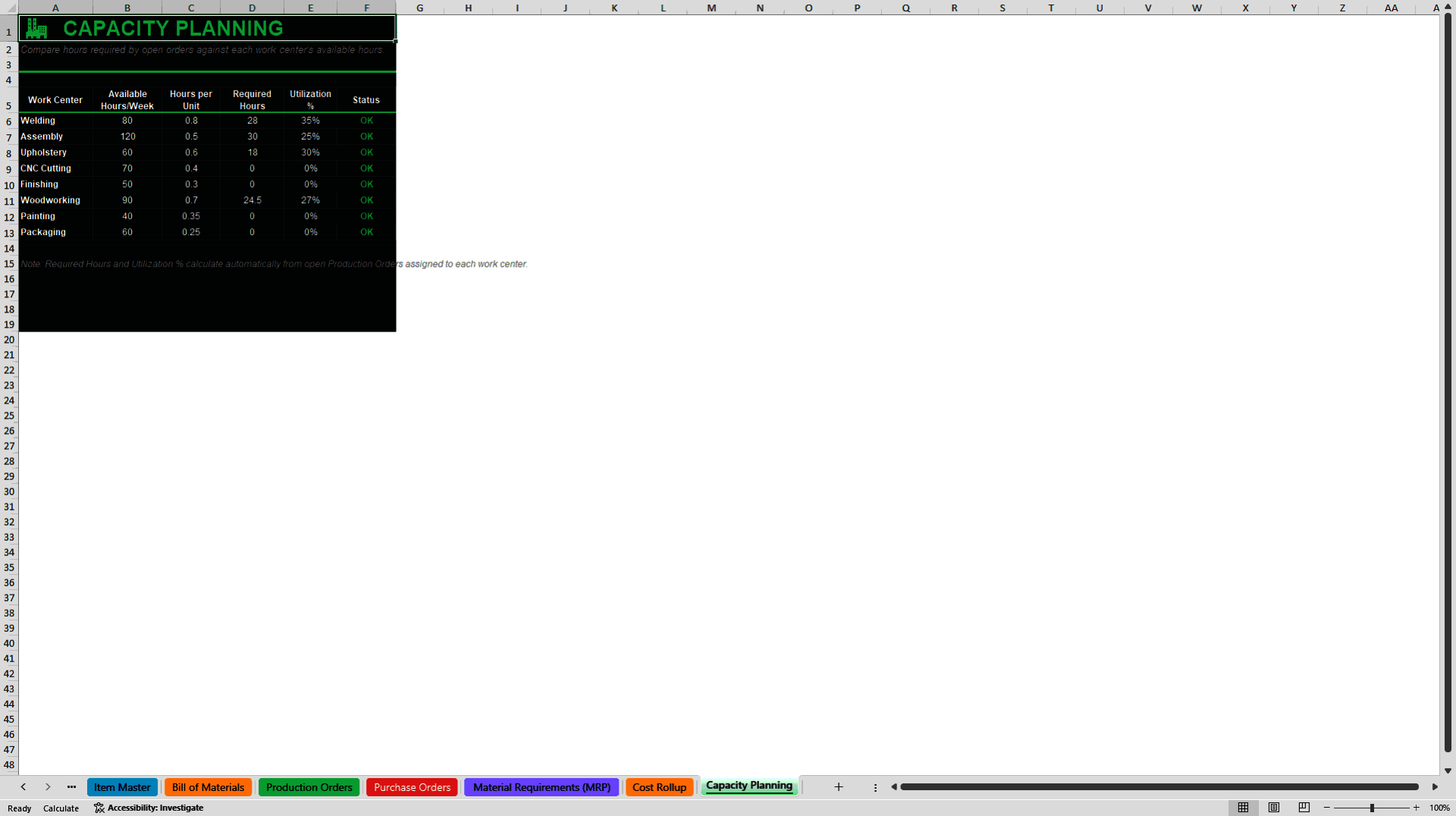Click the zoom out minus icon

point(1327,808)
